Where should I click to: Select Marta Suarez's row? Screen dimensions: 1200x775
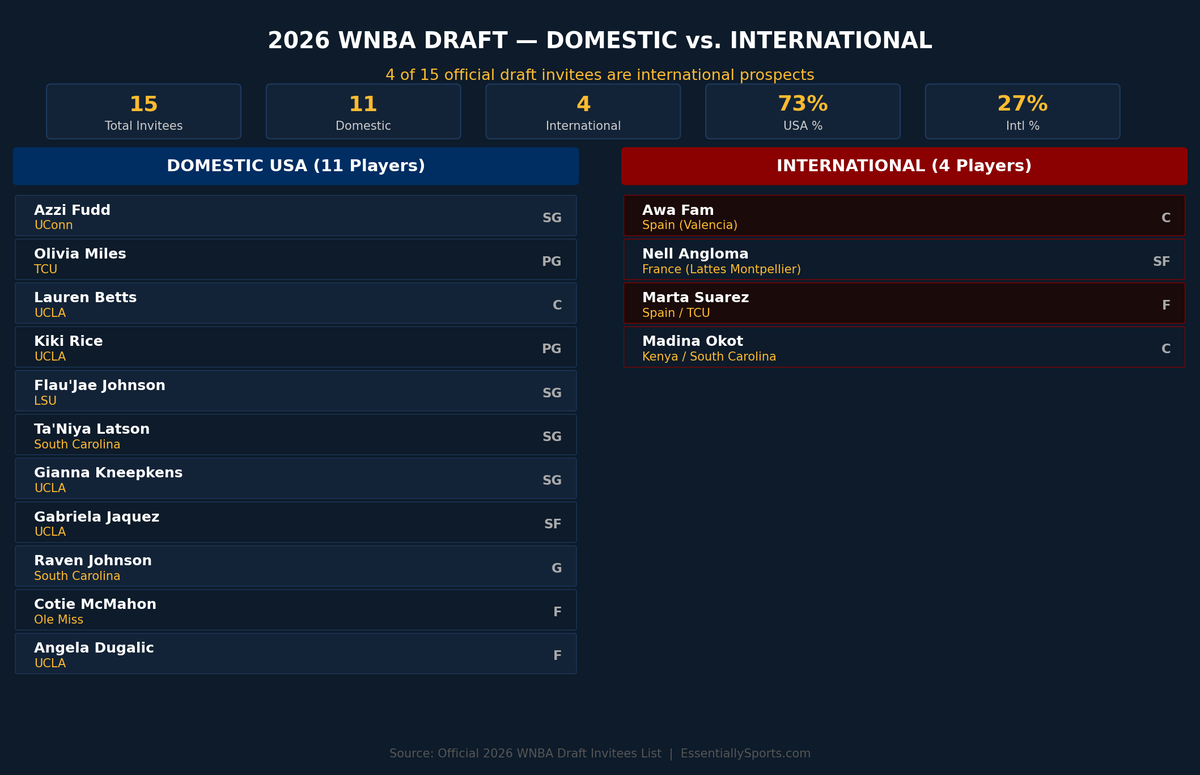click(904, 304)
